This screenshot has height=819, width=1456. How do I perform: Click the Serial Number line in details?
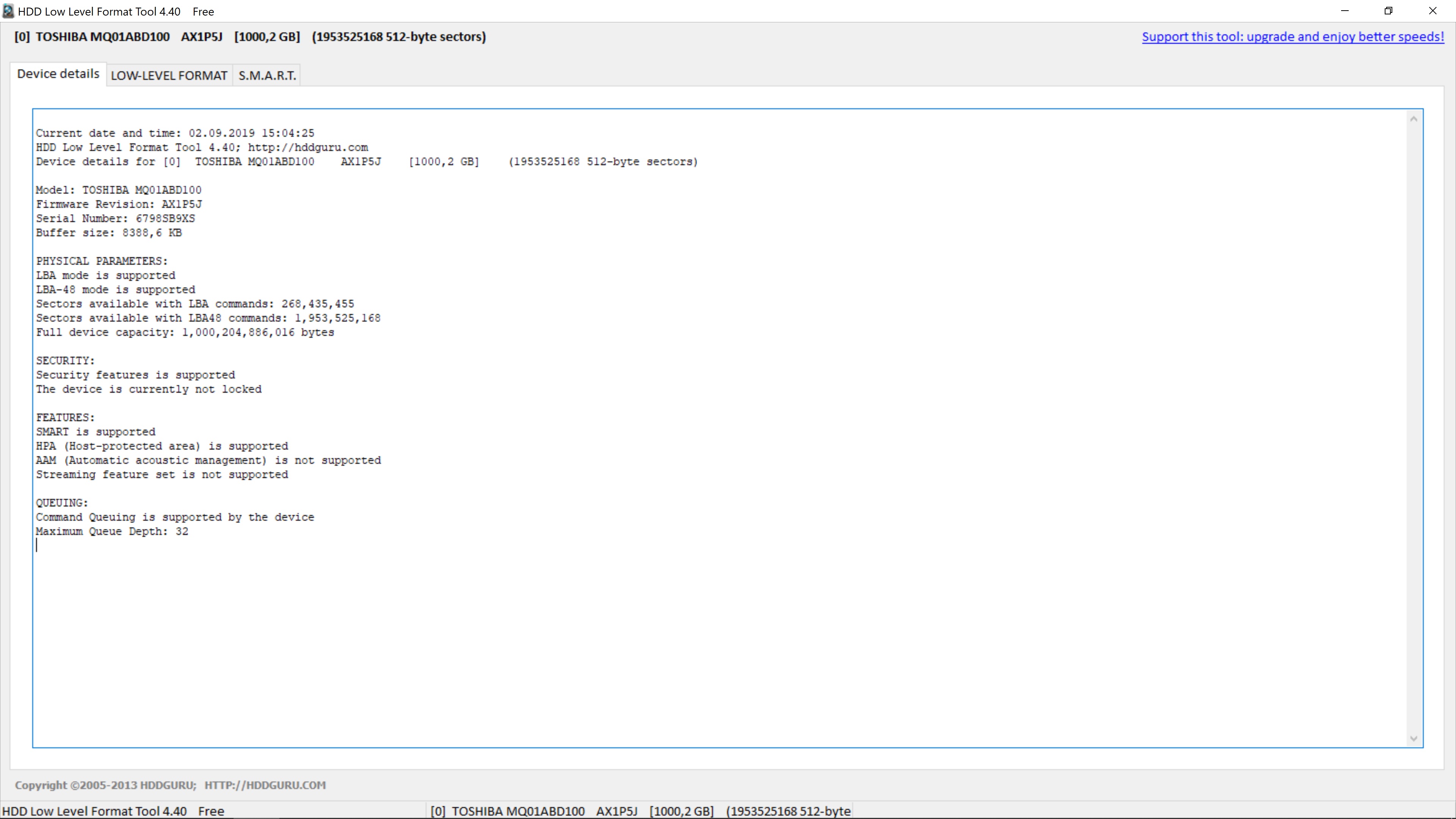(x=115, y=219)
